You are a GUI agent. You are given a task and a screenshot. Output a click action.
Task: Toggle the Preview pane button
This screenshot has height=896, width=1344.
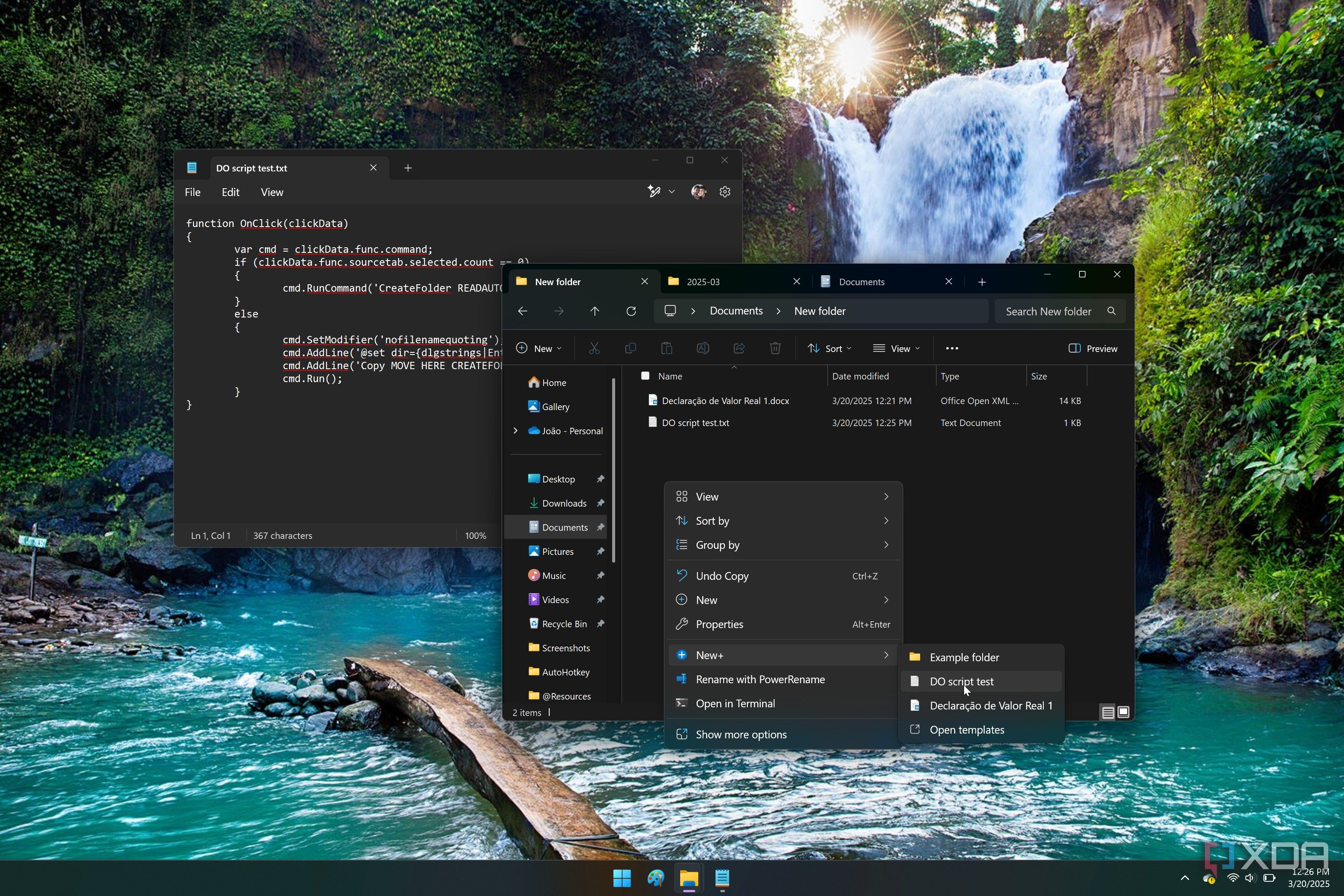pyautogui.click(x=1092, y=348)
